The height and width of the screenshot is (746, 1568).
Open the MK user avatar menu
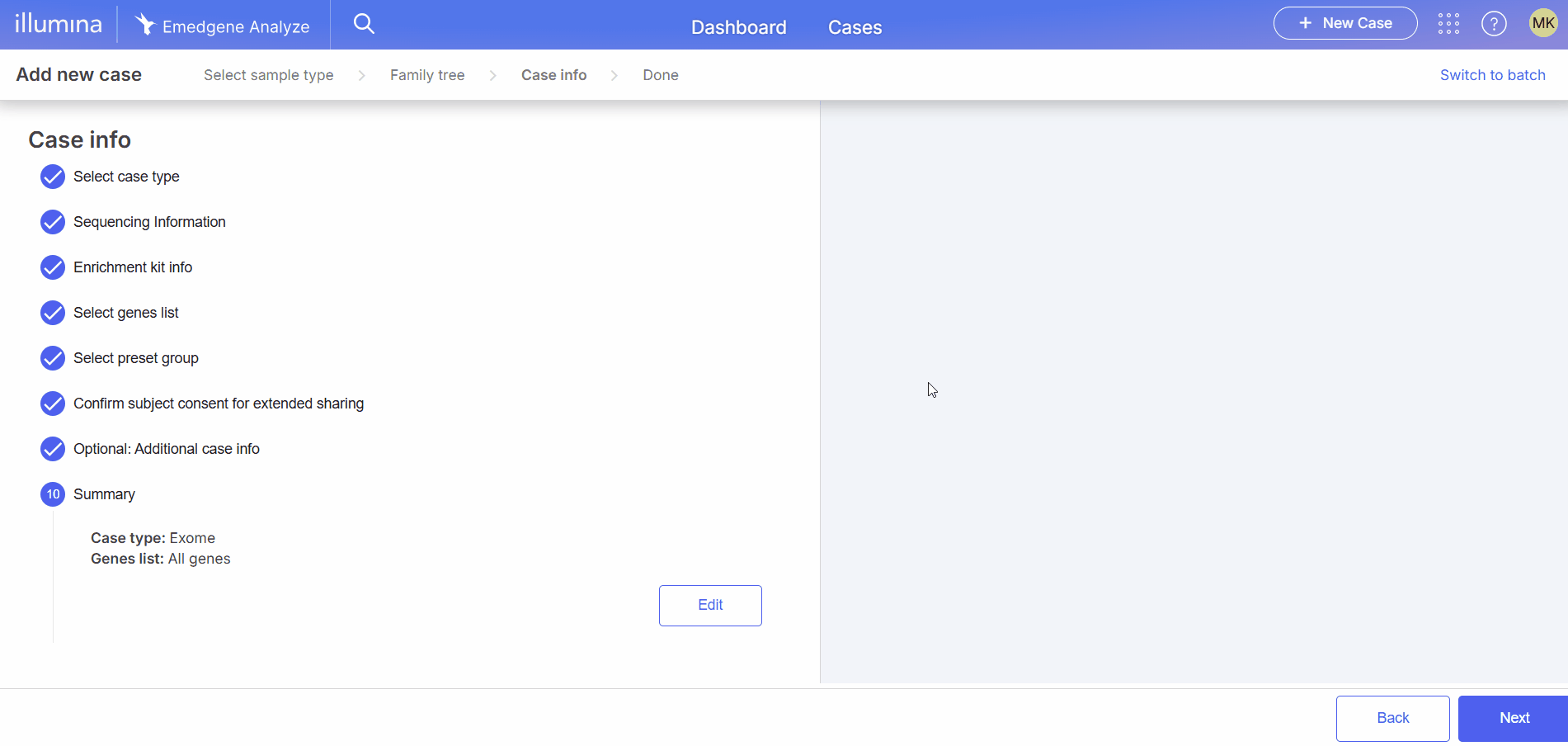pyautogui.click(x=1542, y=23)
